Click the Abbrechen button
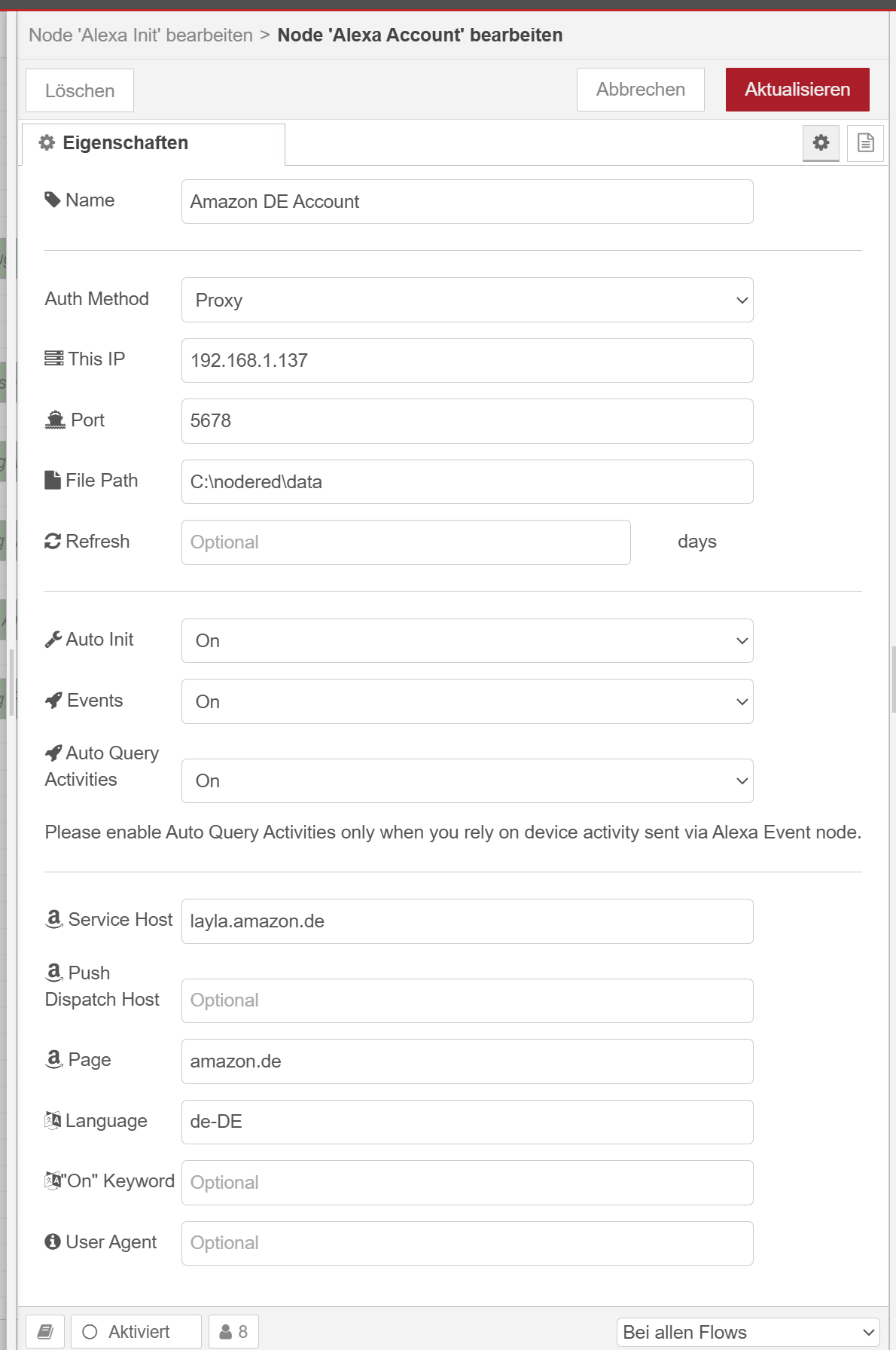The image size is (896, 1350). (640, 90)
